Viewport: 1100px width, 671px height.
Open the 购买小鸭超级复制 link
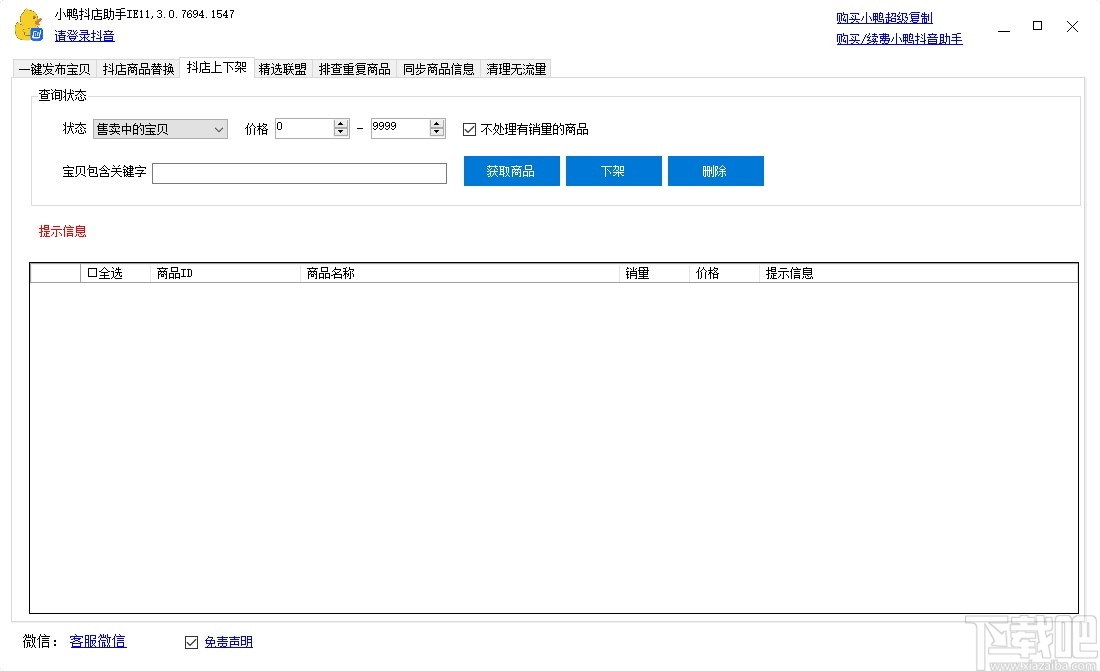pyautogui.click(x=884, y=18)
